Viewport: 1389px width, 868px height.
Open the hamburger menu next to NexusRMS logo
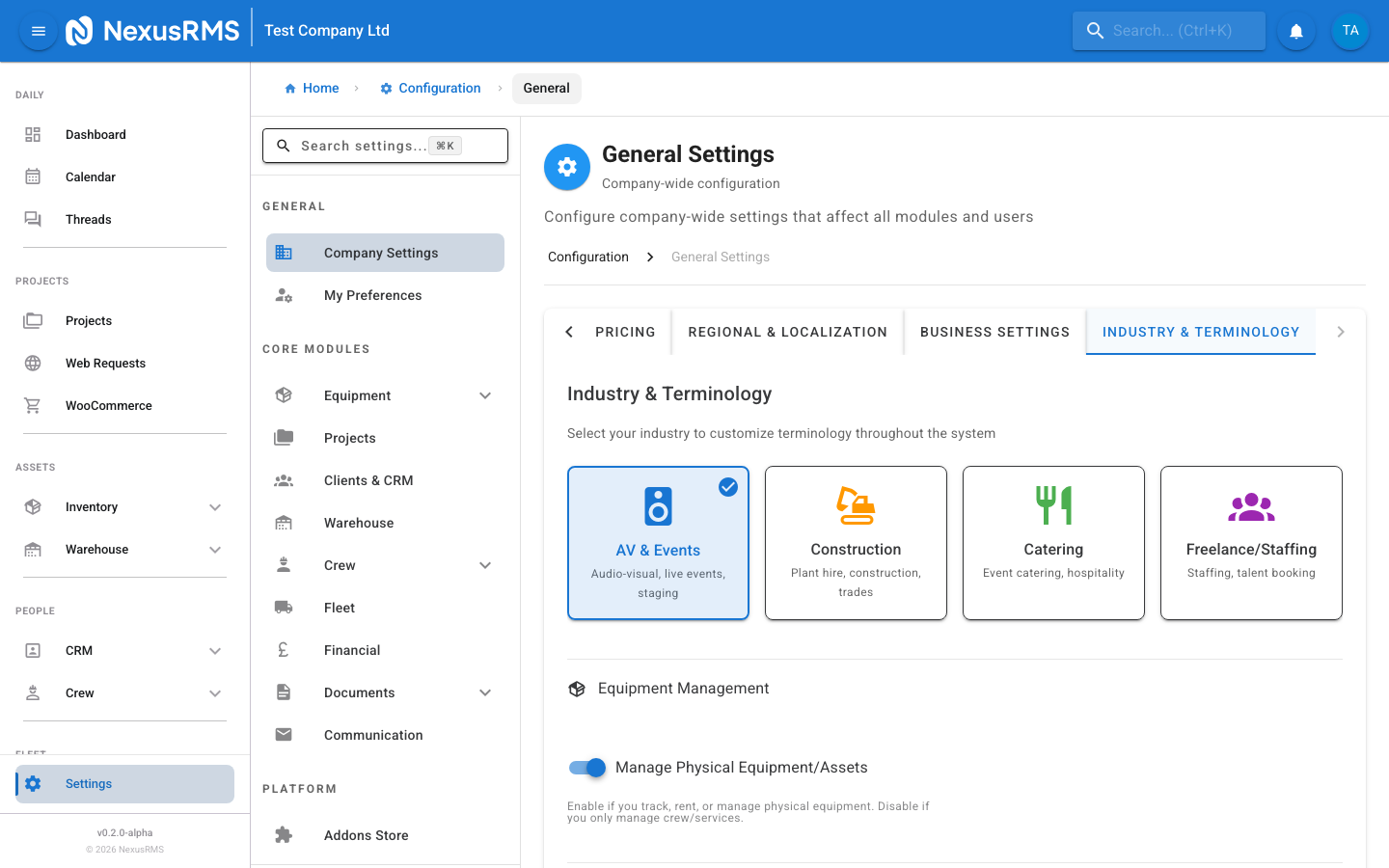coord(38,30)
